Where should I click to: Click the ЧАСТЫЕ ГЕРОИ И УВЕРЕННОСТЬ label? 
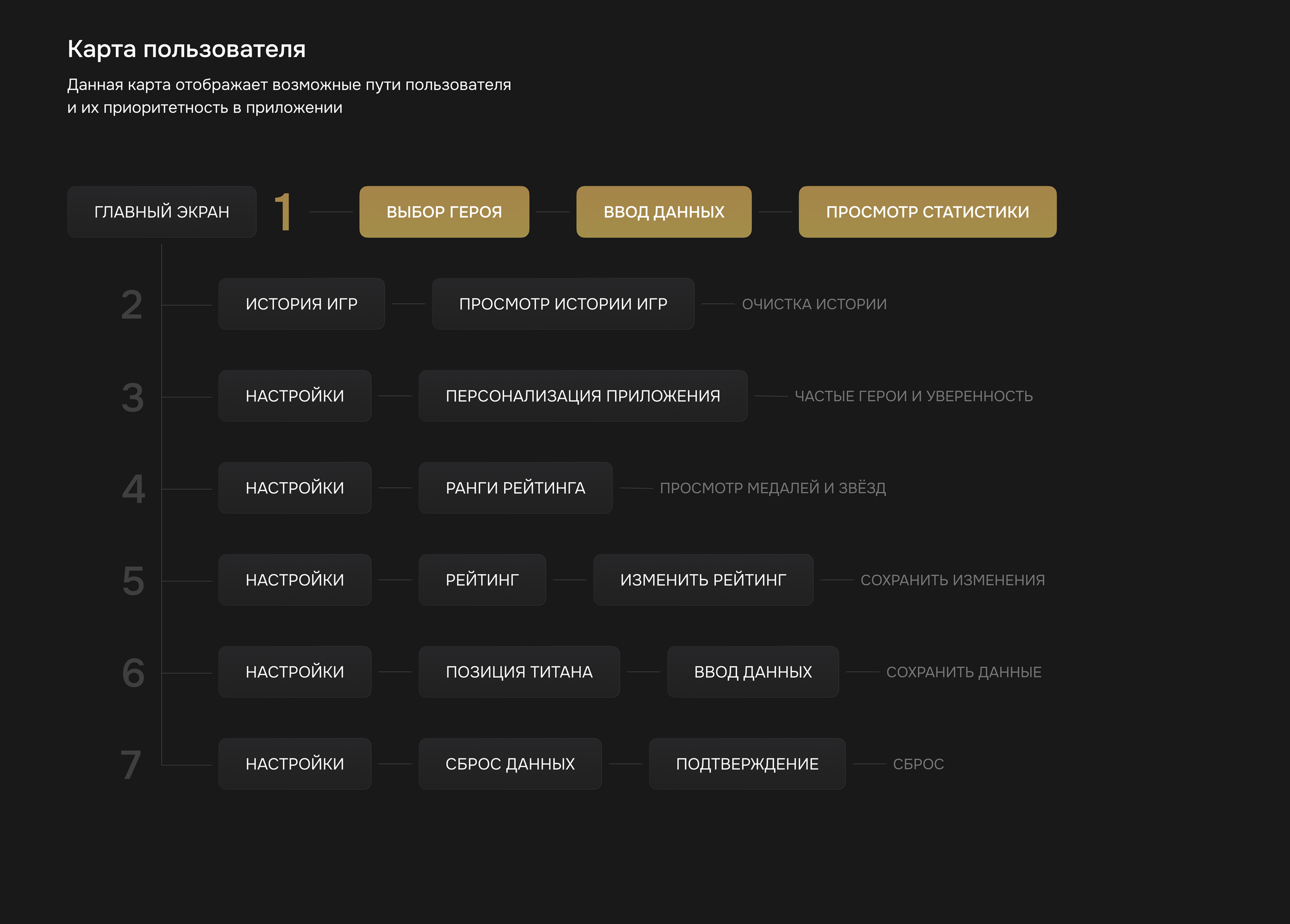click(x=913, y=397)
